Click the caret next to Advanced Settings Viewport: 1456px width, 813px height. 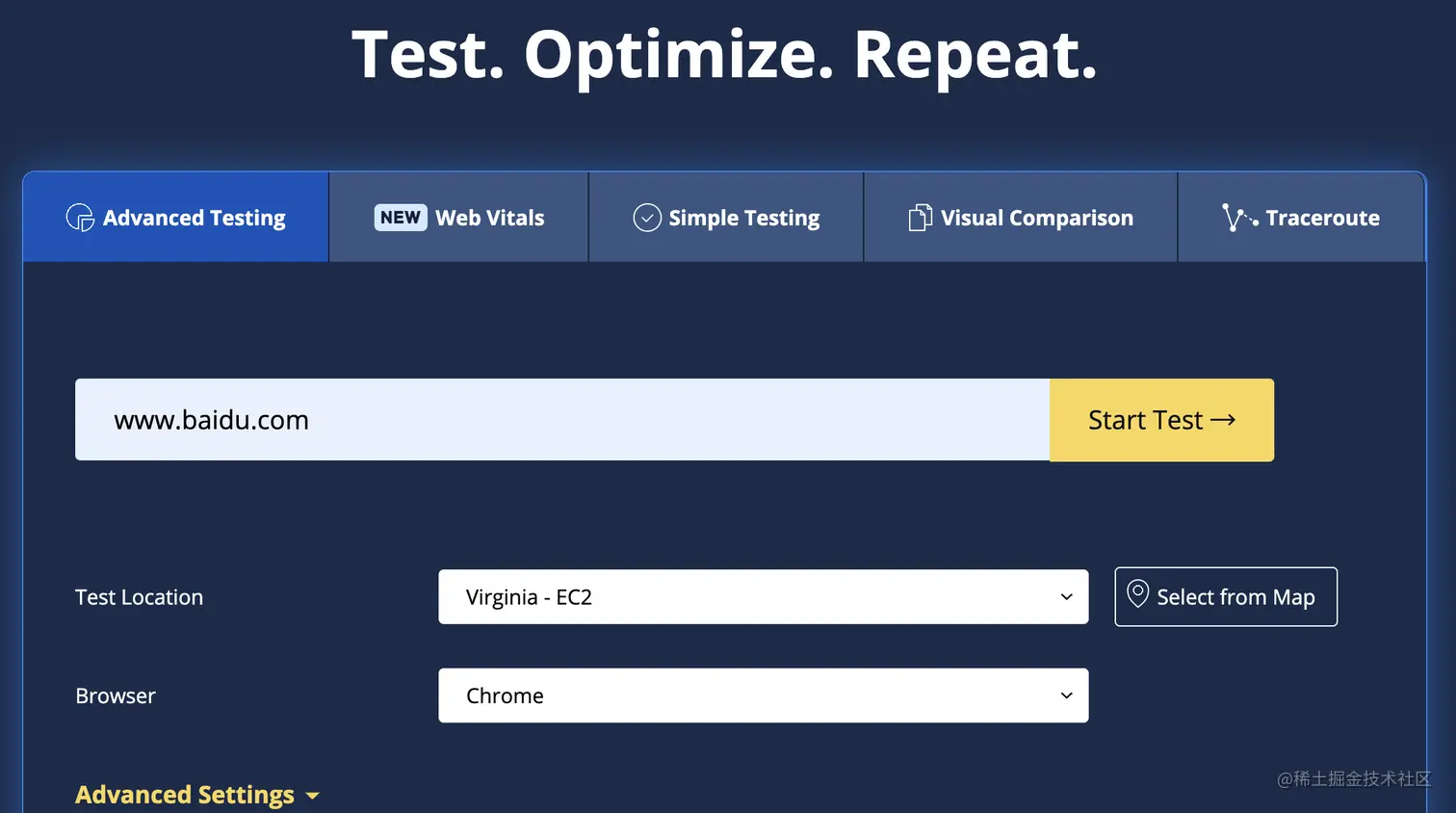click(312, 797)
